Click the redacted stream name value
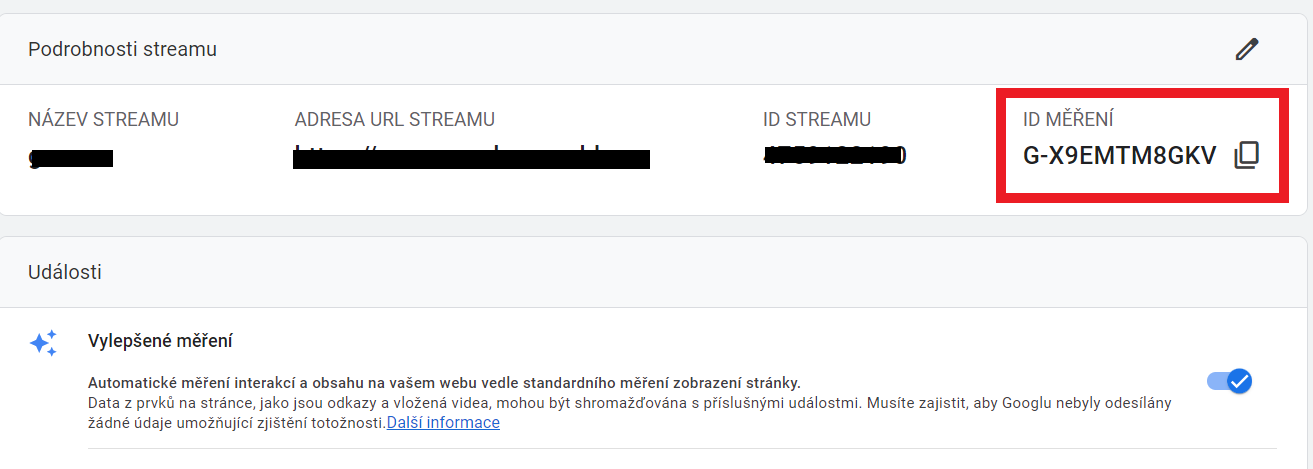The width and height of the screenshot is (1313, 469). coord(71,157)
